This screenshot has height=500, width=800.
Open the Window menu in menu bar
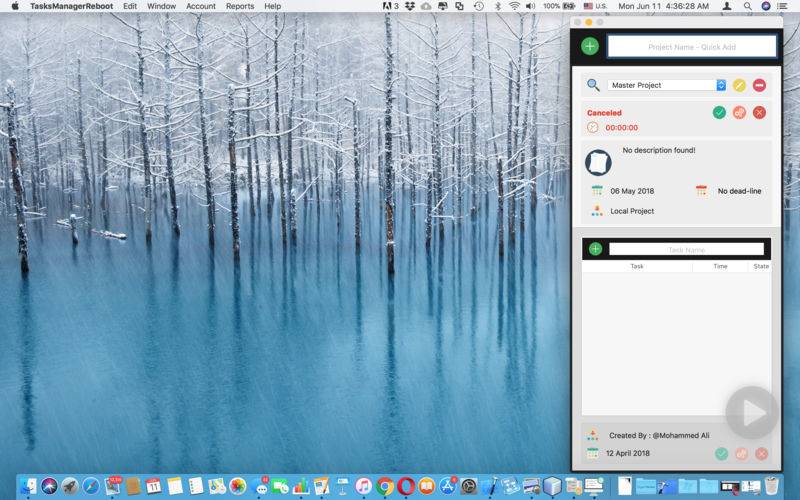tap(161, 6)
